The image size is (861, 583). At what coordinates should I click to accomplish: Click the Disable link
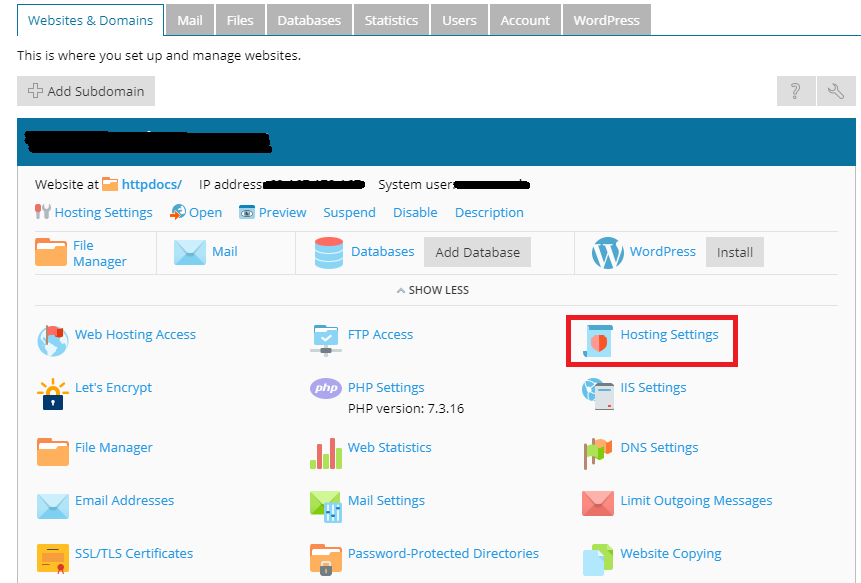tap(415, 212)
